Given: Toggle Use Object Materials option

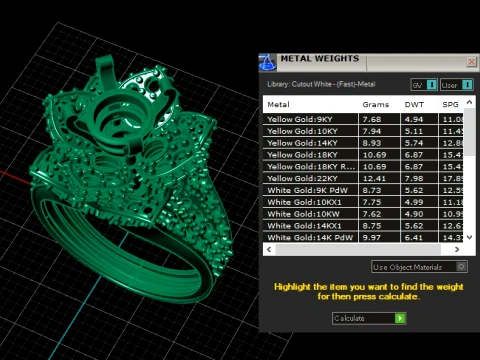Looking at the screenshot, I should coord(419,267).
